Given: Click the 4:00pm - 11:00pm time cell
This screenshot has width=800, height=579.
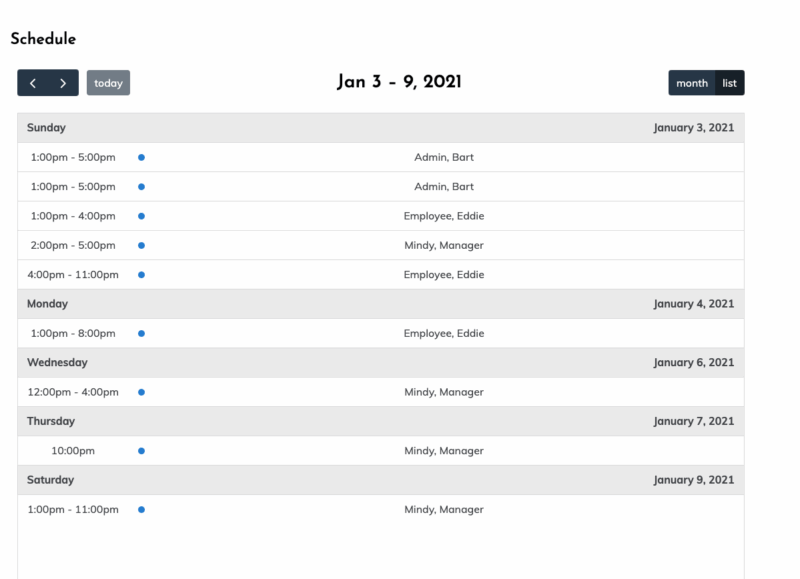Looking at the screenshot, I should (x=73, y=274).
